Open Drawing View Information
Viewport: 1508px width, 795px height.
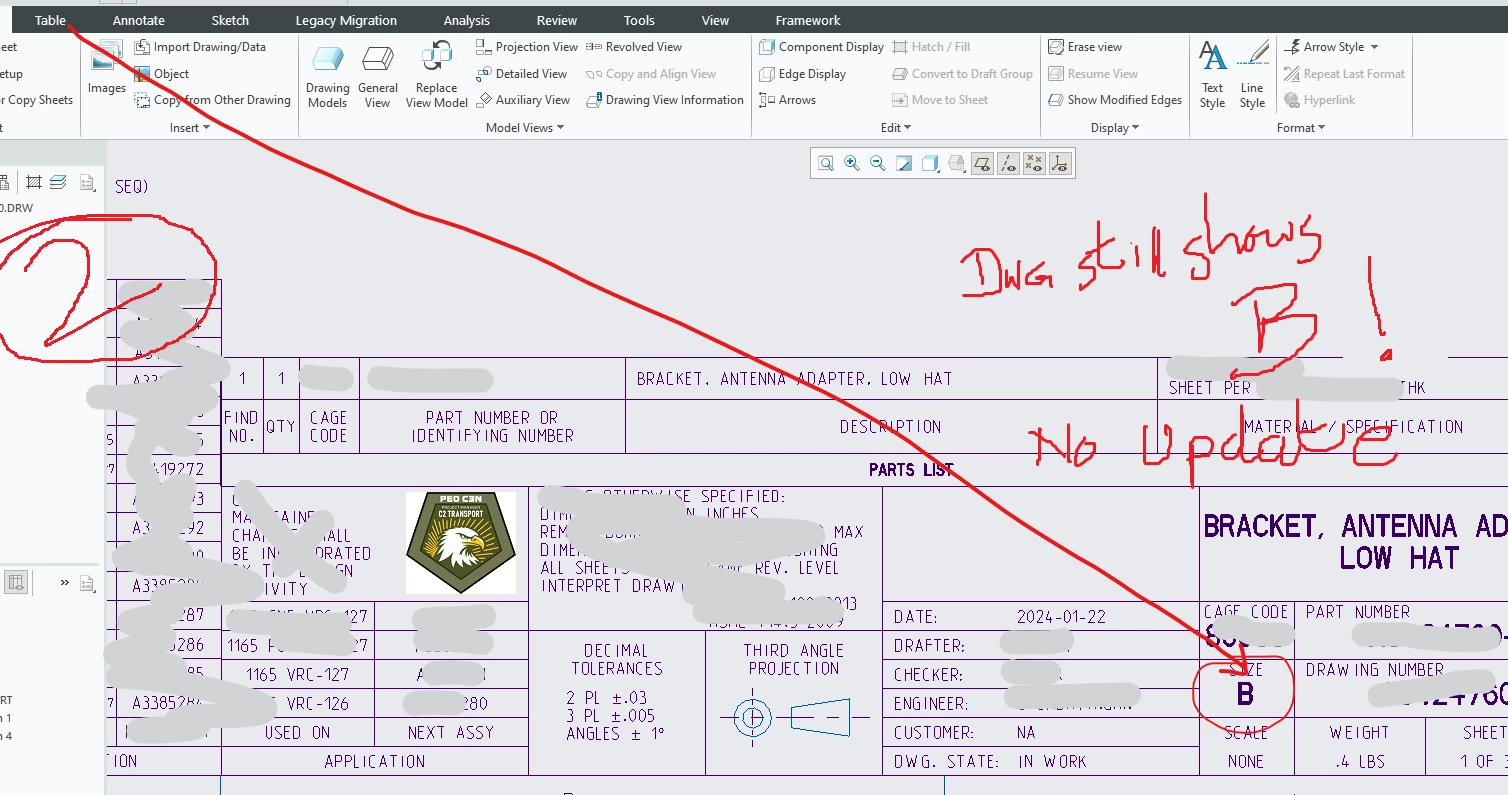tap(665, 100)
